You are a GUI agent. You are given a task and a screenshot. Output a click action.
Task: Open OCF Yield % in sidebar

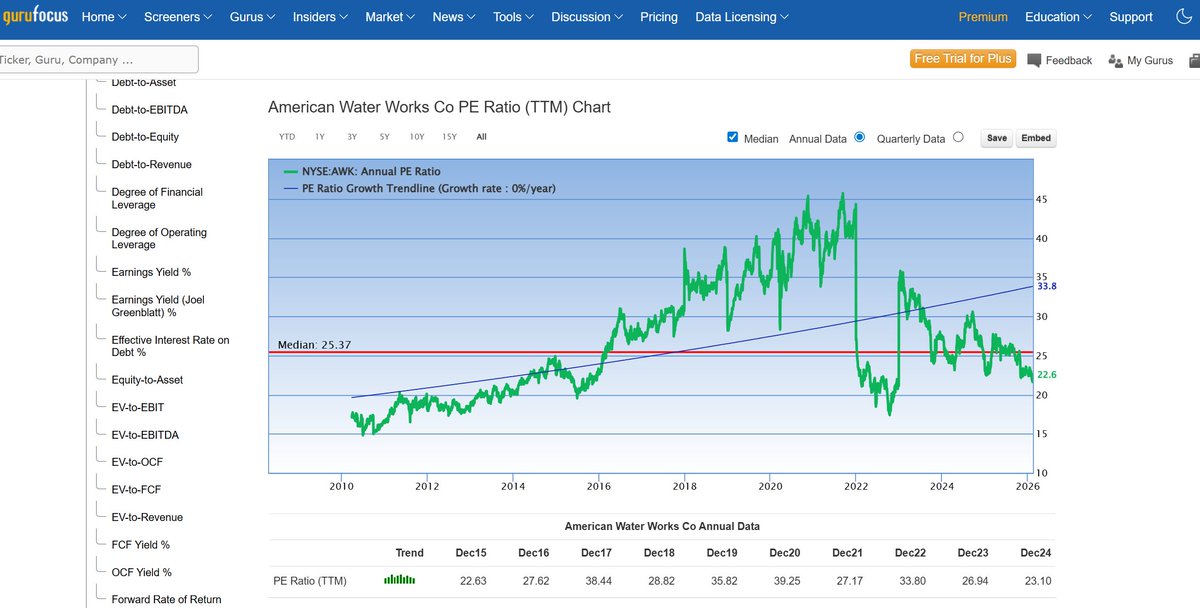(141, 572)
